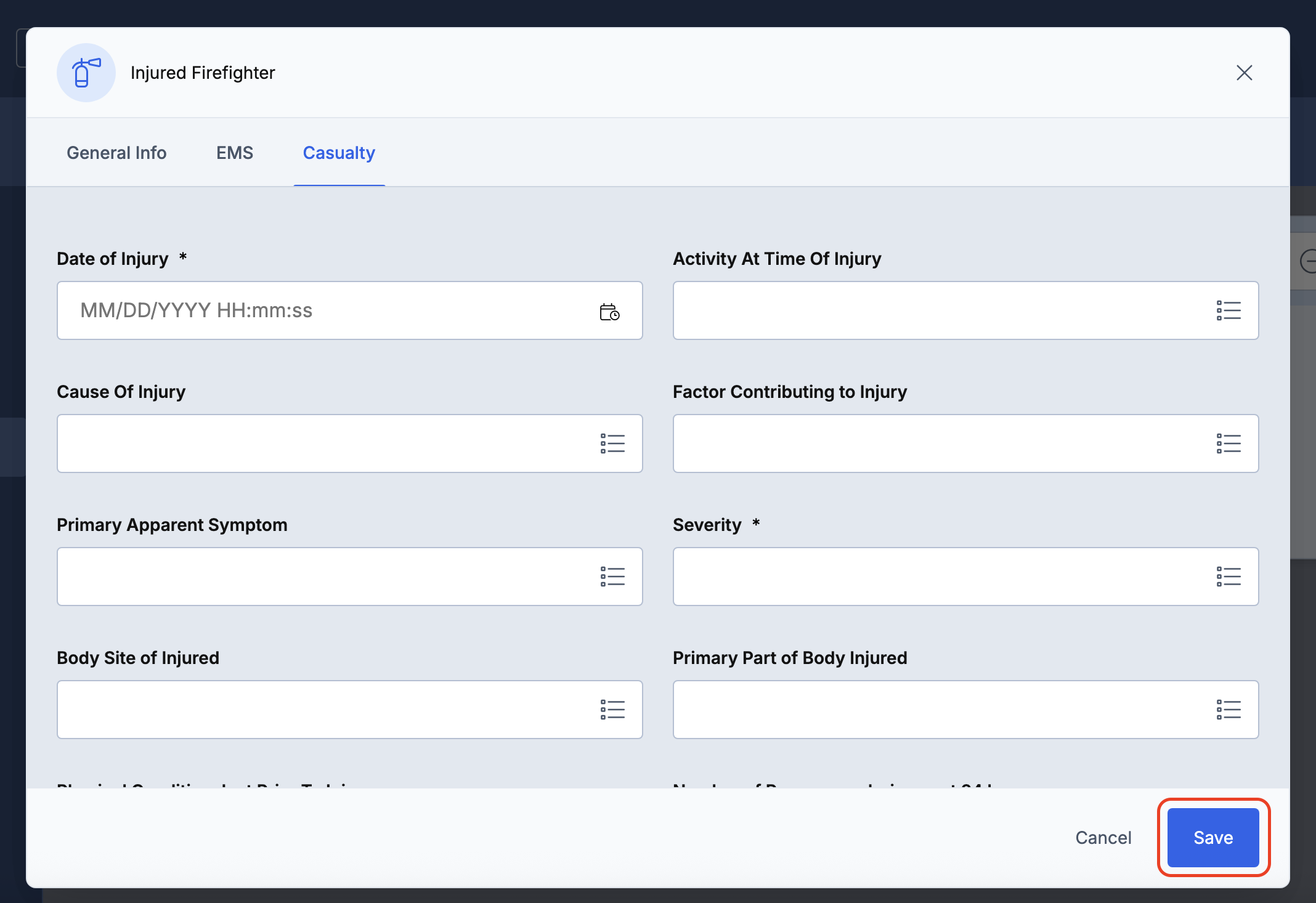Image resolution: width=1316 pixels, height=903 pixels.
Task: Click the Primary Part of Body Injured list icon
Action: click(1228, 710)
